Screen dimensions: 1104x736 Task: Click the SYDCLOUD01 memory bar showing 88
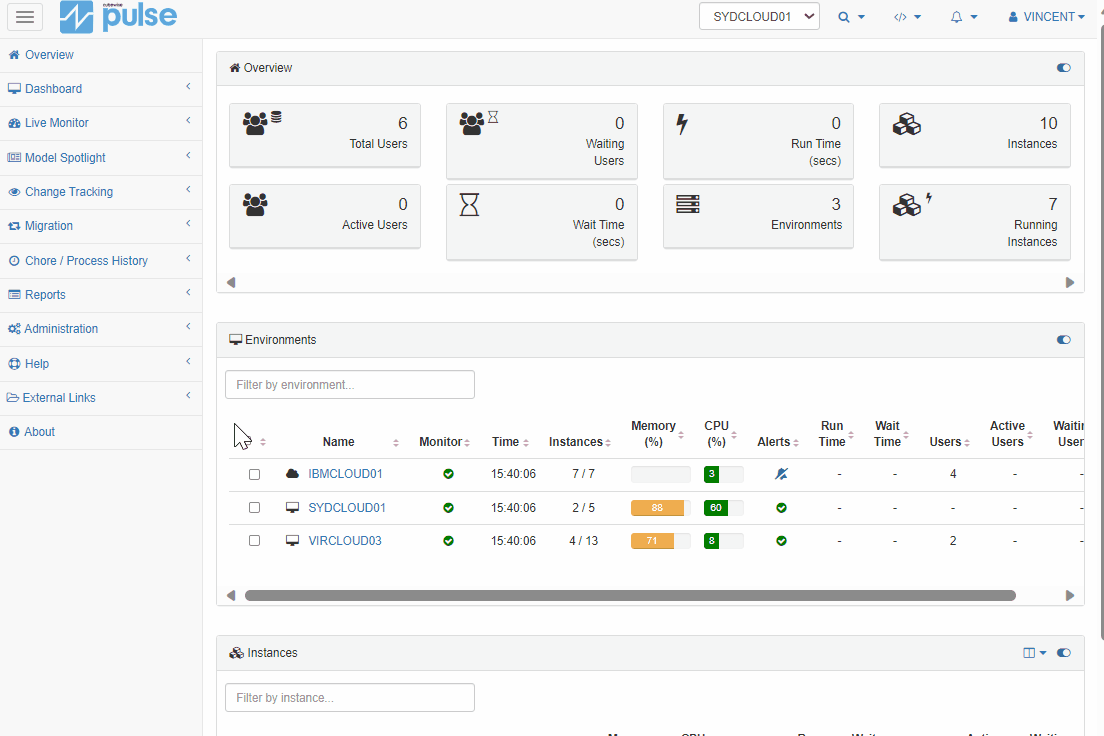tap(660, 508)
